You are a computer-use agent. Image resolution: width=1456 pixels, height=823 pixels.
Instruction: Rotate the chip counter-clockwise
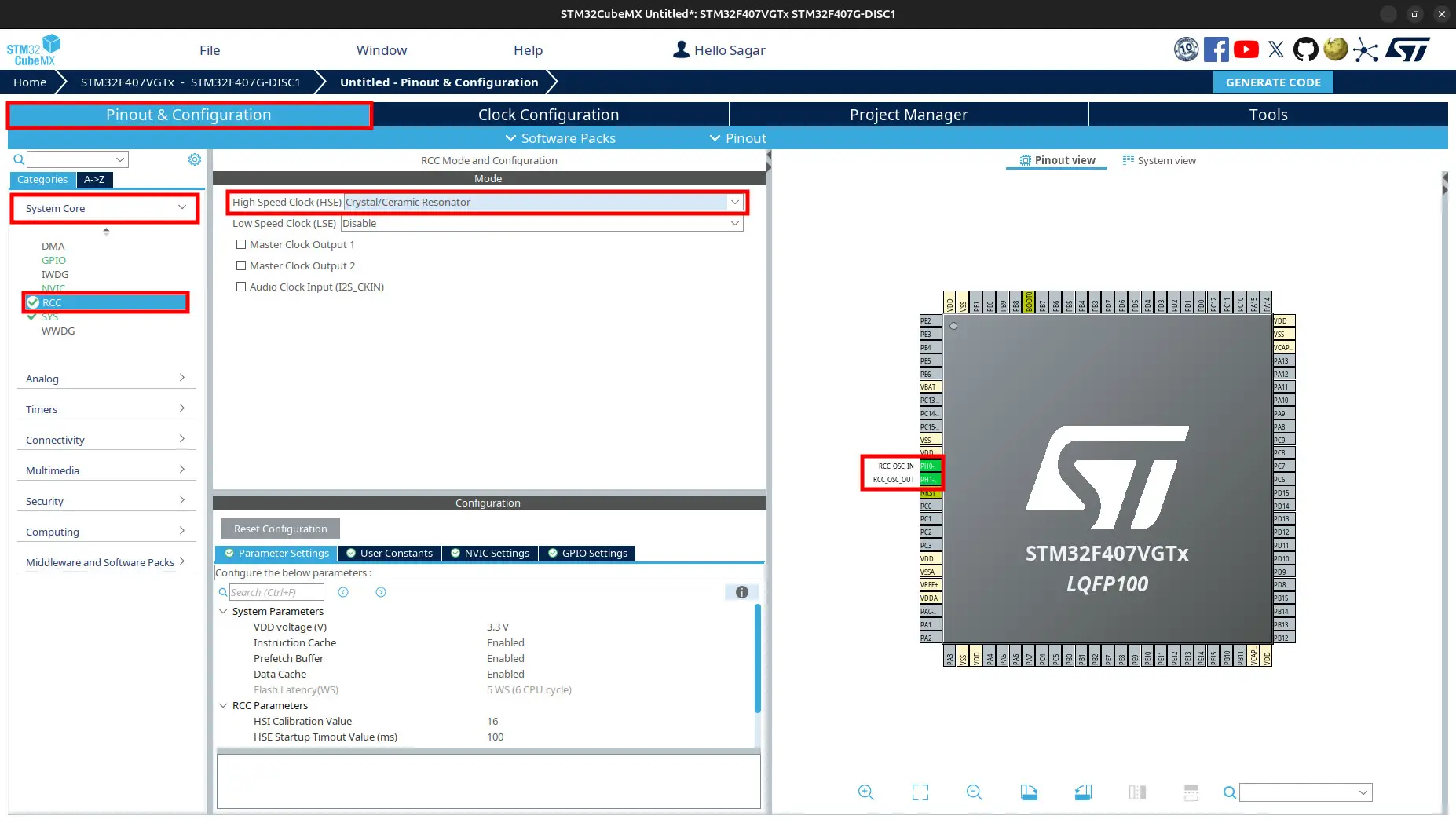click(x=1083, y=792)
